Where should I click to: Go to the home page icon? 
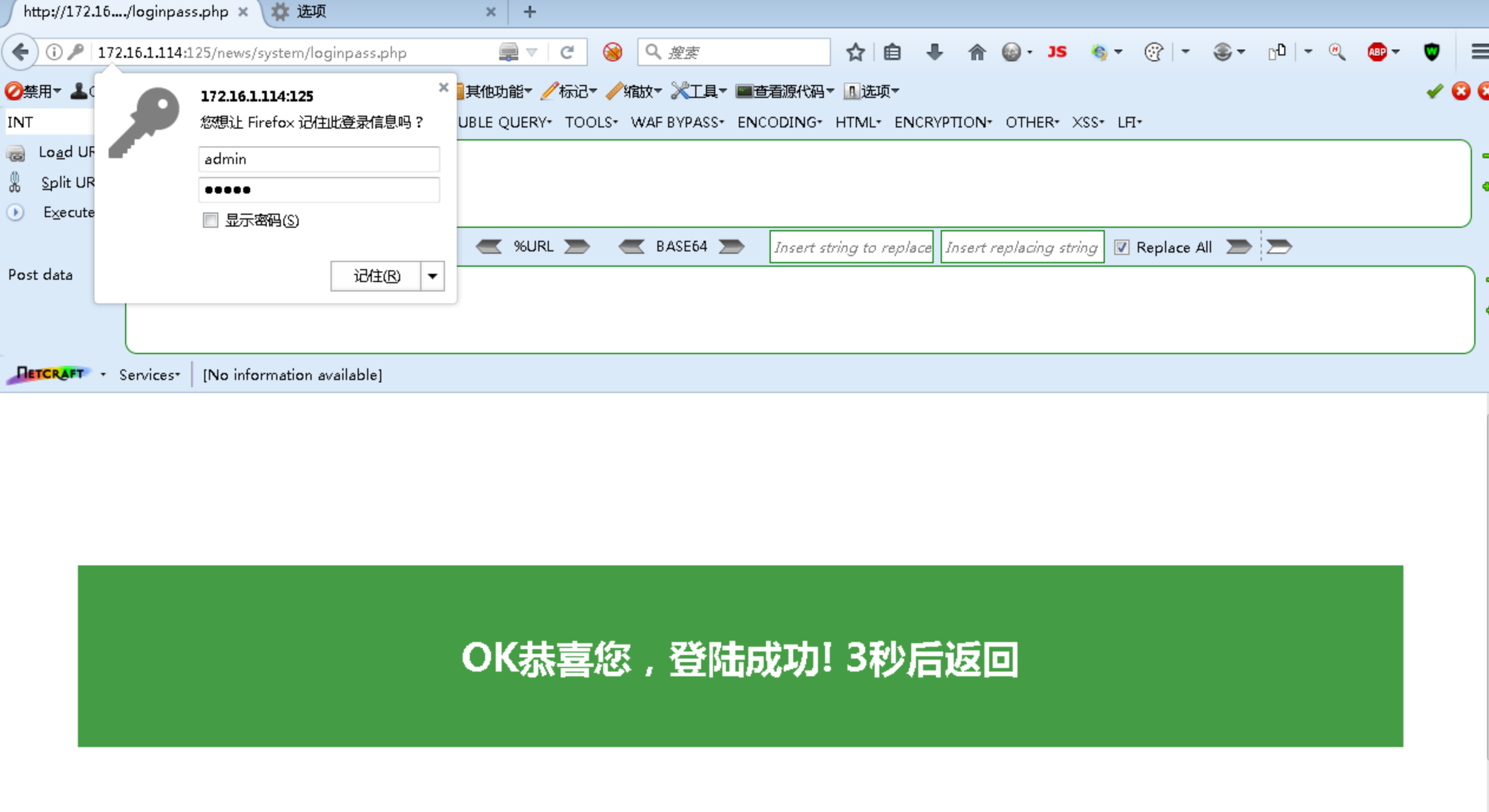click(977, 53)
